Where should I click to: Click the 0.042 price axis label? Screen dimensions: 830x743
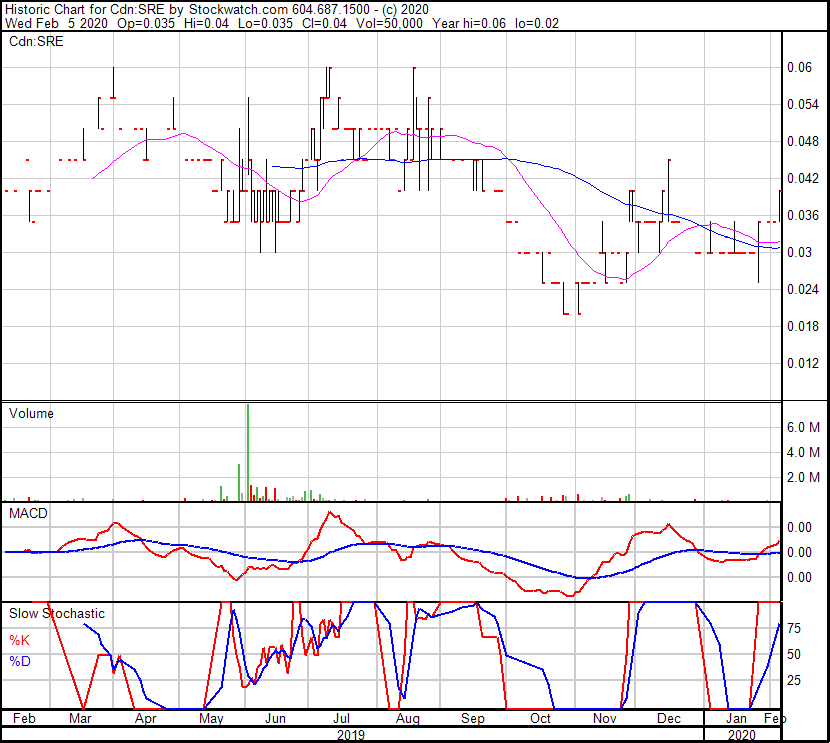click(803, 178)
